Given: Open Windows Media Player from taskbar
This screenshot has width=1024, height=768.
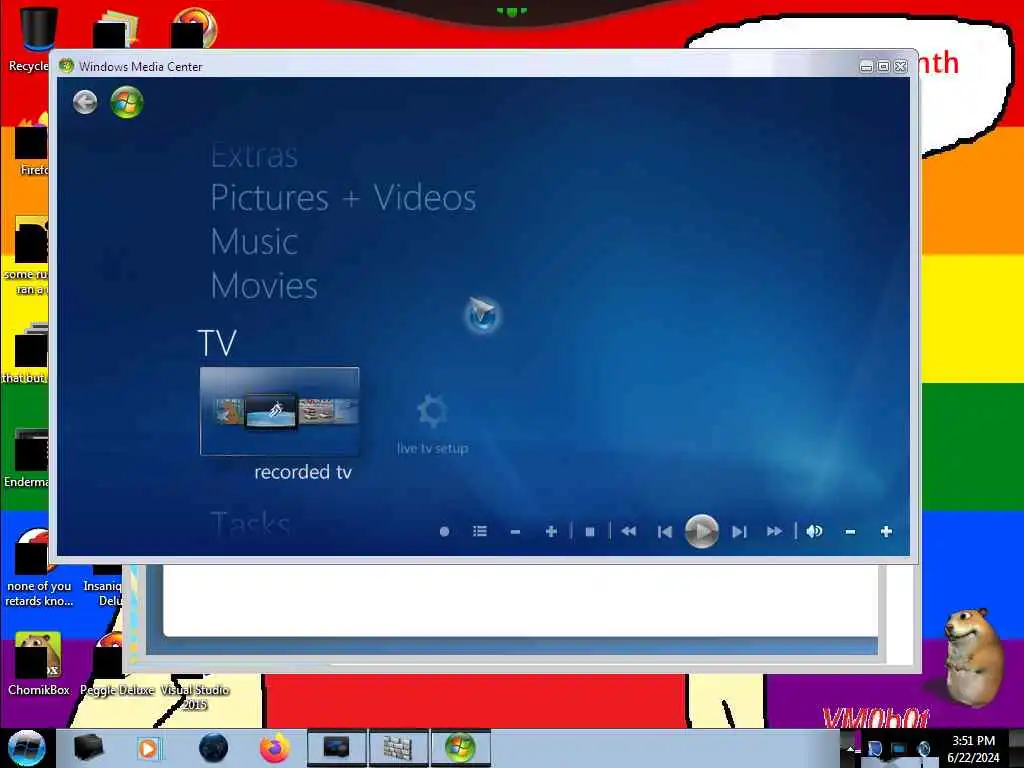Looking at the screenshot, I should [x=148, y=748].
